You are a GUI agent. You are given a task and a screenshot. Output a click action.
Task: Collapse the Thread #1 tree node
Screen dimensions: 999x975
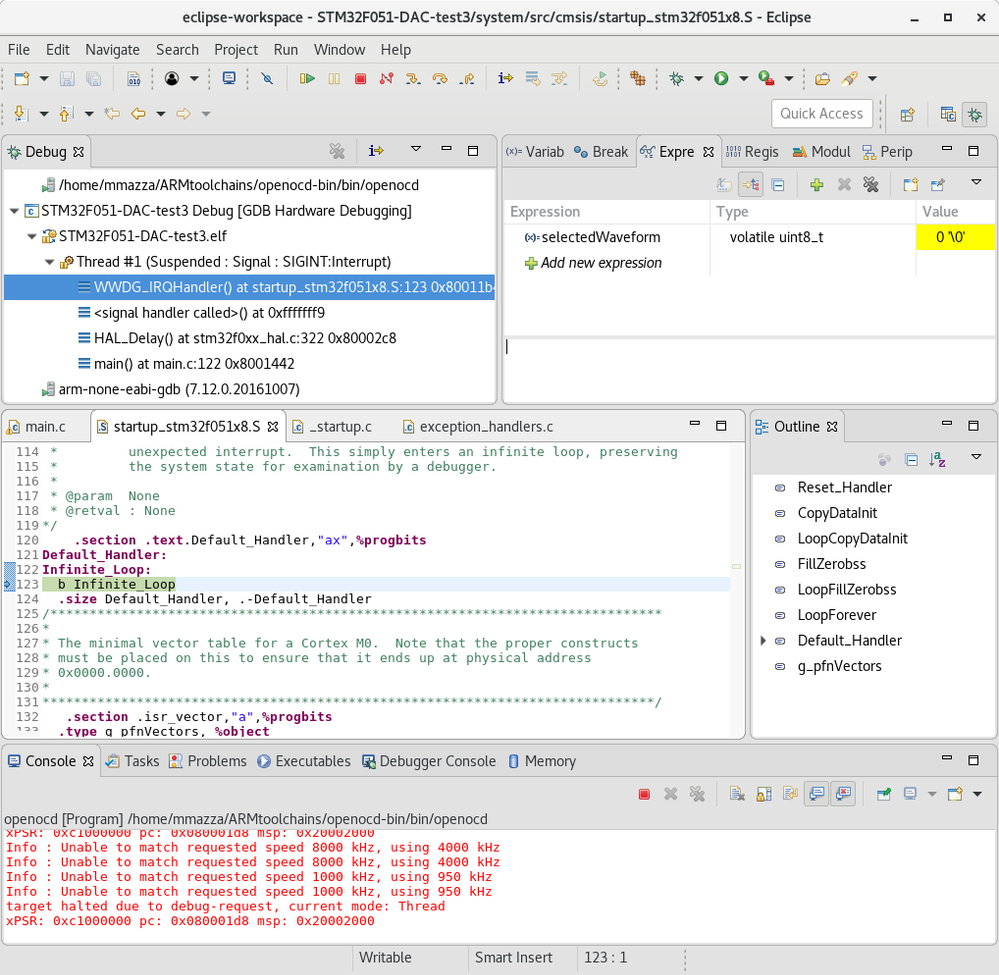pos(51,262)
